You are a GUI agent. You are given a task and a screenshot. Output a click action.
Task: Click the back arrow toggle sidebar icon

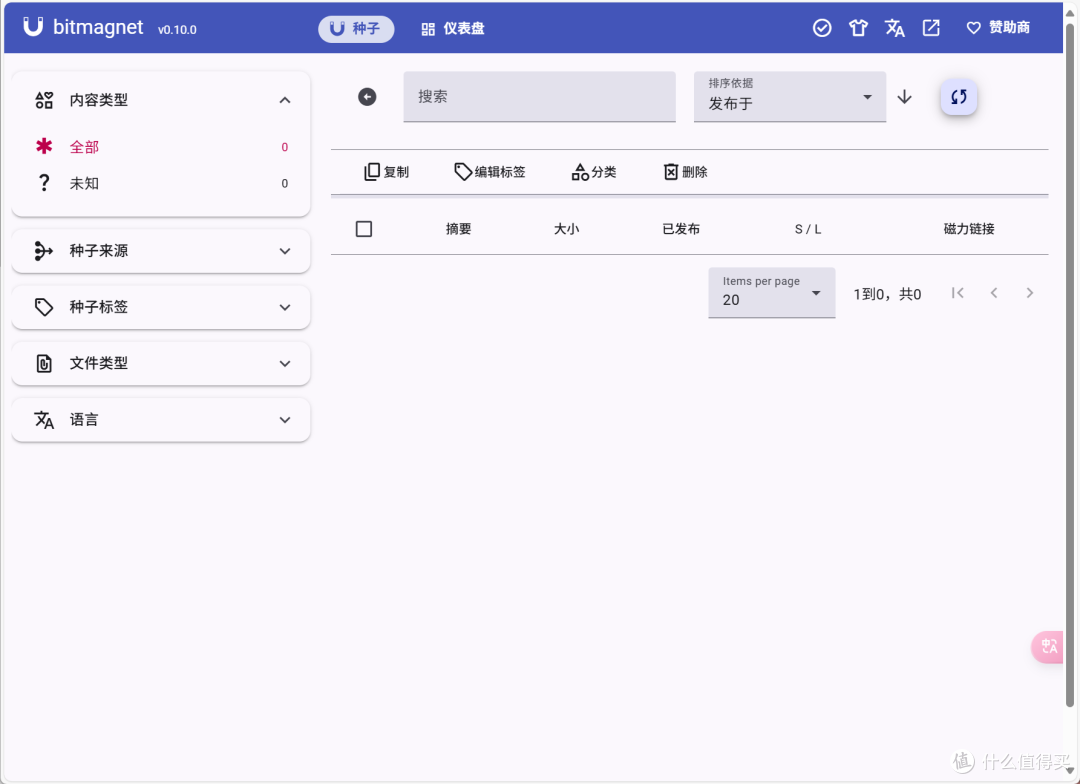pos(367,97)
